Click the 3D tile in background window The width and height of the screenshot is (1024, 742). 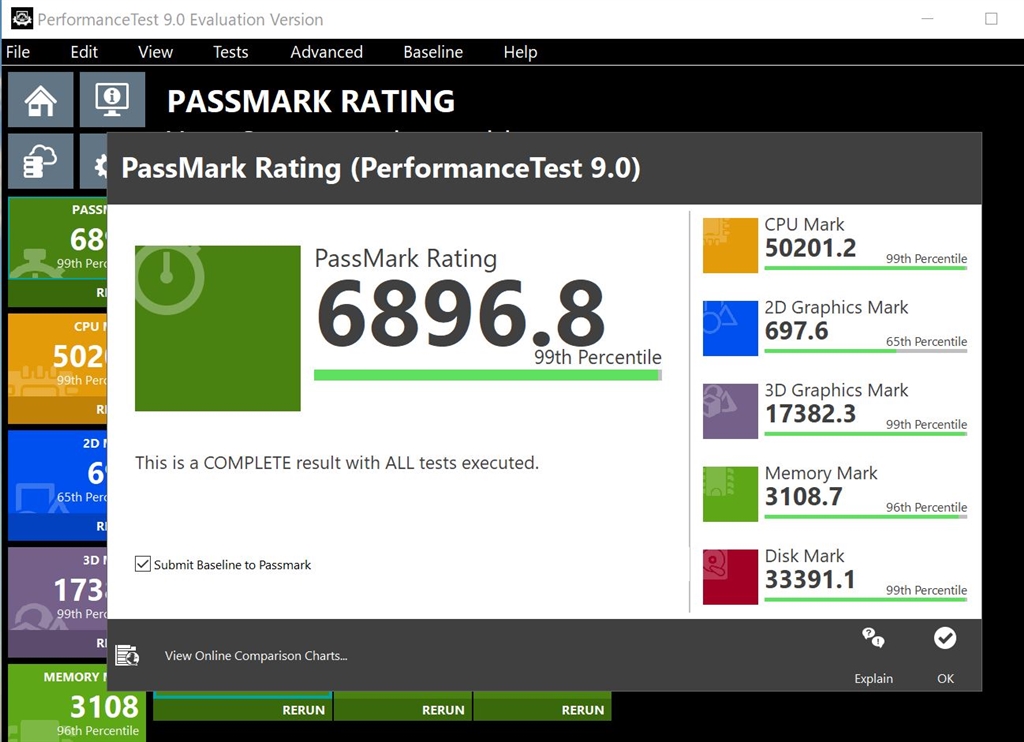(x=57, y=602)
